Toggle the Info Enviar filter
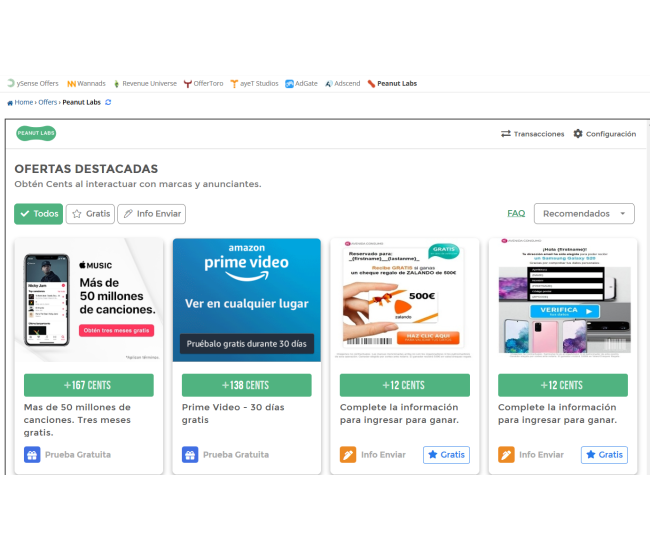The height and width of the screenshot is (550, 650). click(x=151, y=213)
